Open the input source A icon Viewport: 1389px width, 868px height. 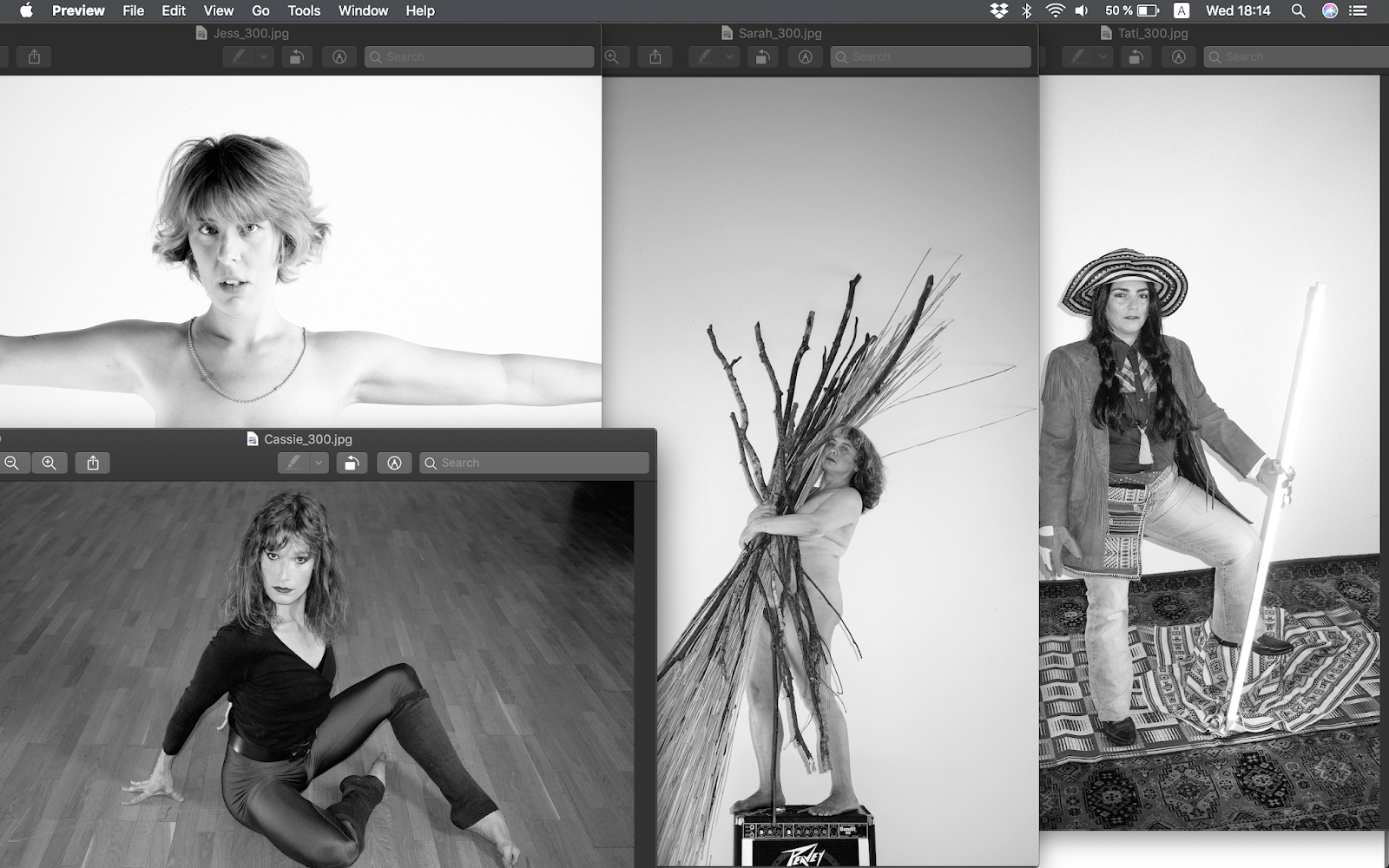[1182, 10]
